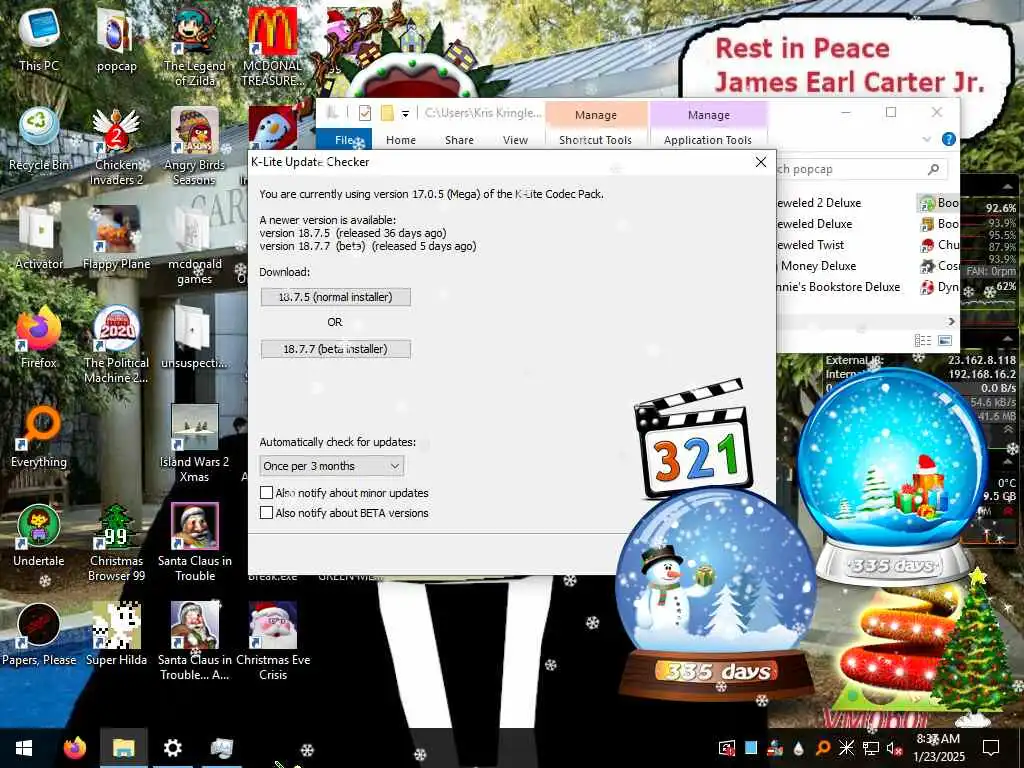Screen dimensions: 1024x768
Task: Launch Island Wars 2 Xmas
Action: [195, 443]
